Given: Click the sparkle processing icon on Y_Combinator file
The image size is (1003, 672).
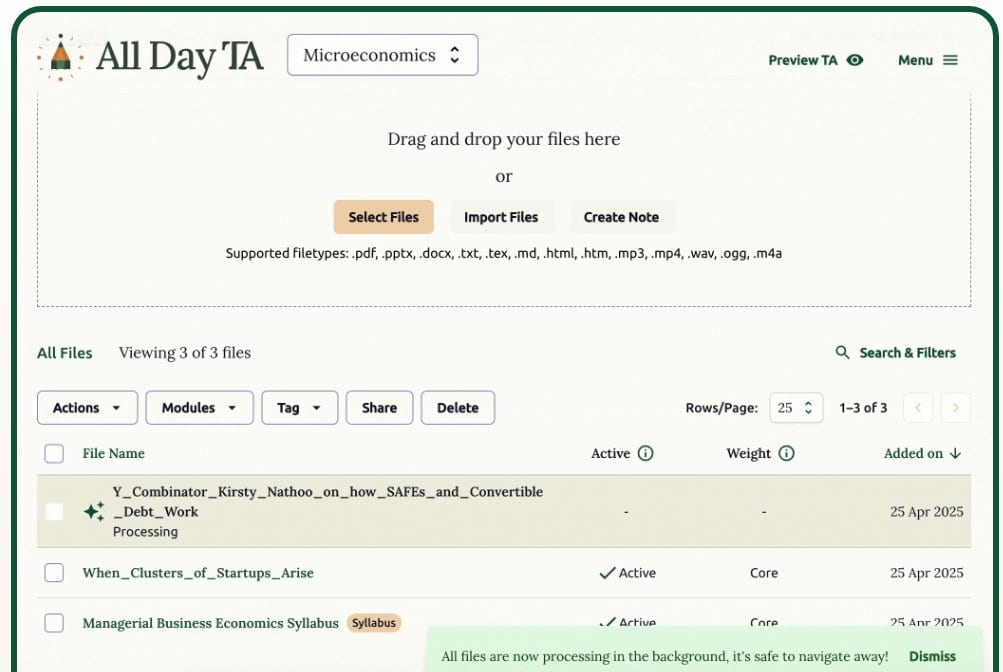Looking at the screenshot, I should 94,511.
